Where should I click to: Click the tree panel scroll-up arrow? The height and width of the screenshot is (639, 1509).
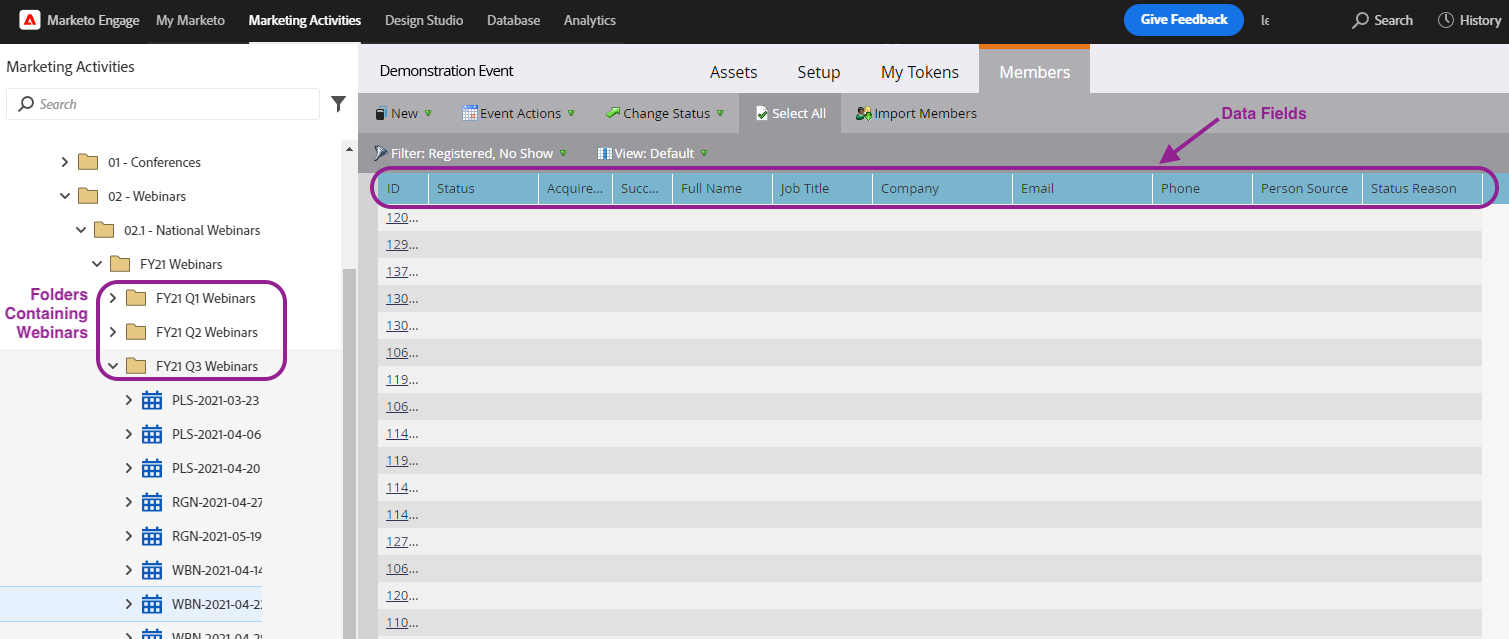(349, 149)
